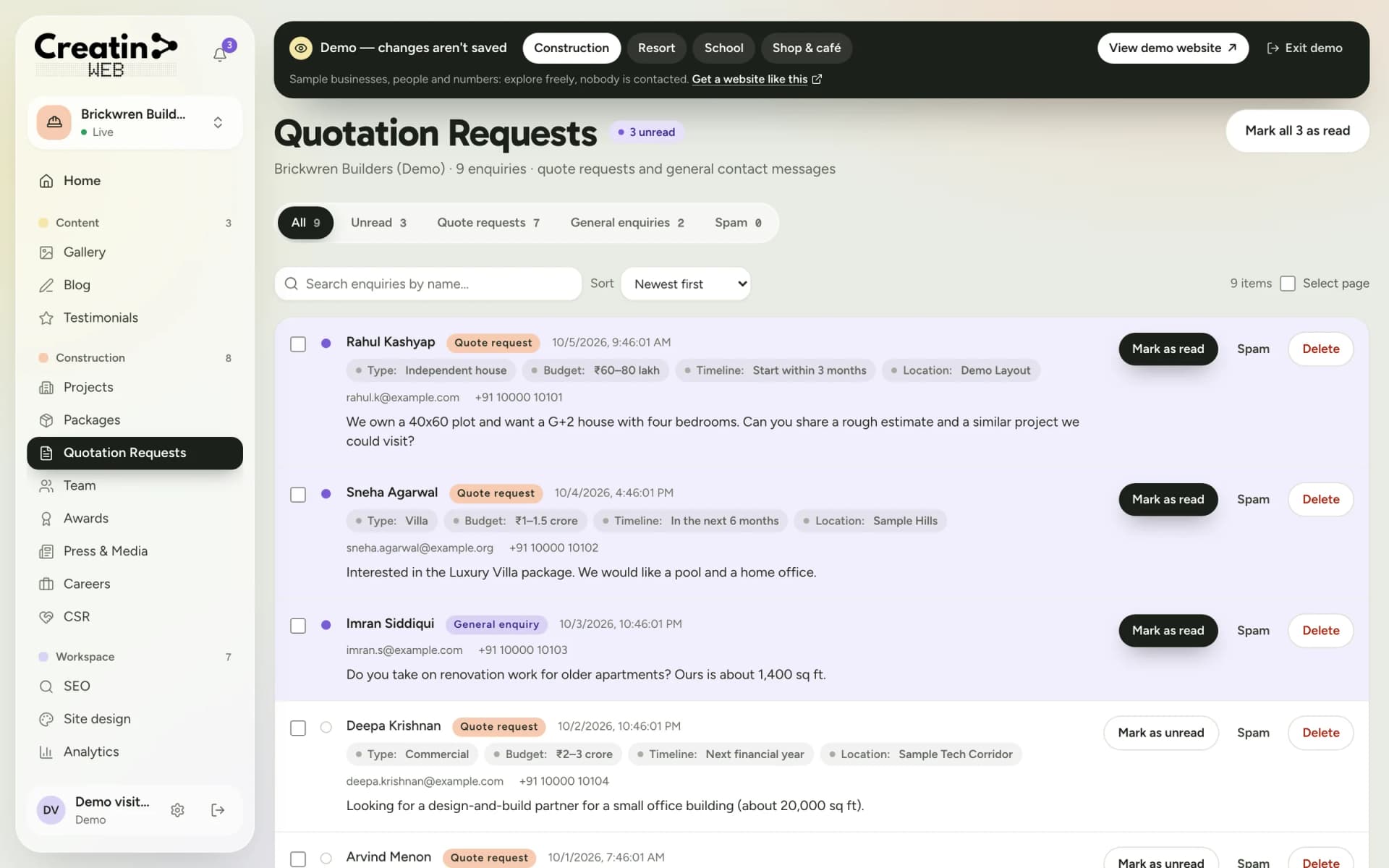This screenshot has height=868, width=1389.
Task: Check the Rahul Kashyap enquiry checkbox
Action: click(298, 344)
